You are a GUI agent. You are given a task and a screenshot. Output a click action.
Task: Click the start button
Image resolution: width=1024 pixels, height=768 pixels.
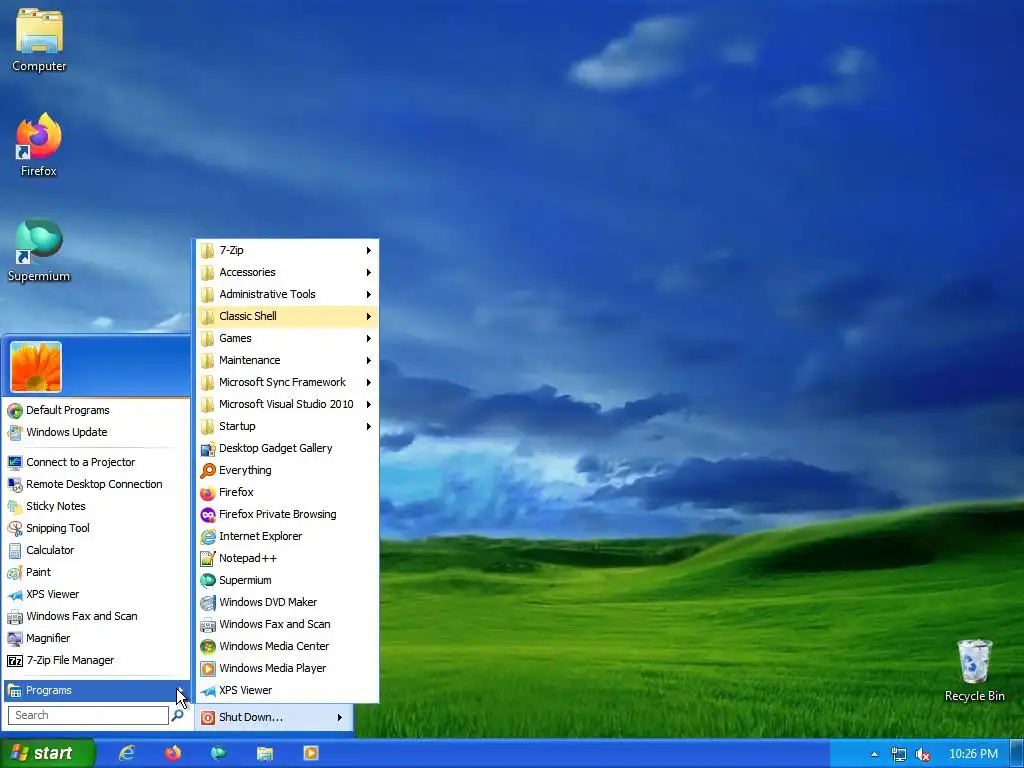[47, 753]
